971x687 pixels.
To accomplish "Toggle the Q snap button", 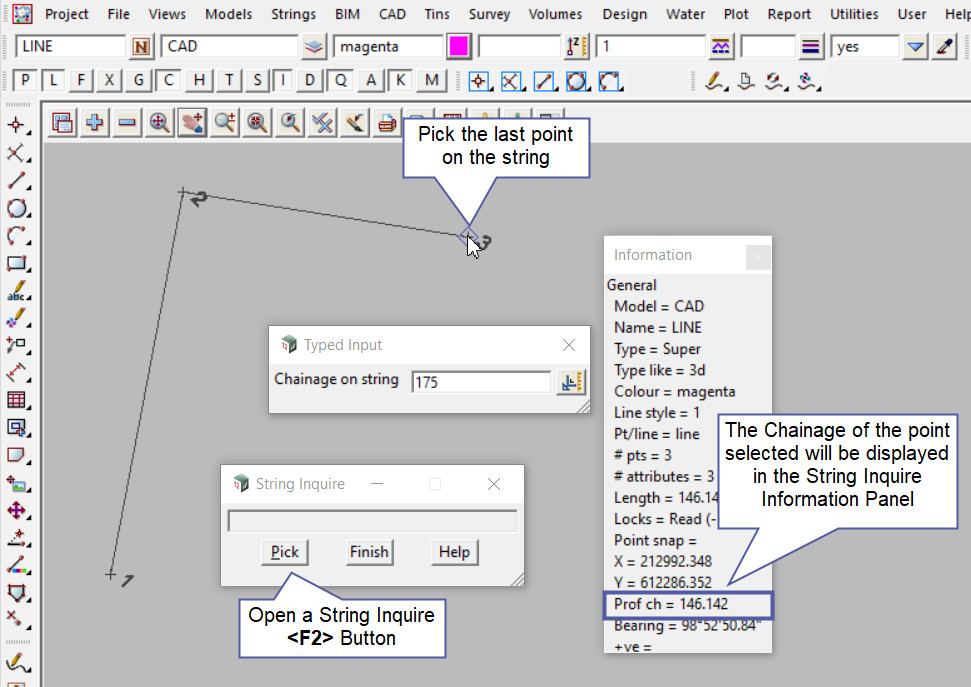I will coord(340,81).
